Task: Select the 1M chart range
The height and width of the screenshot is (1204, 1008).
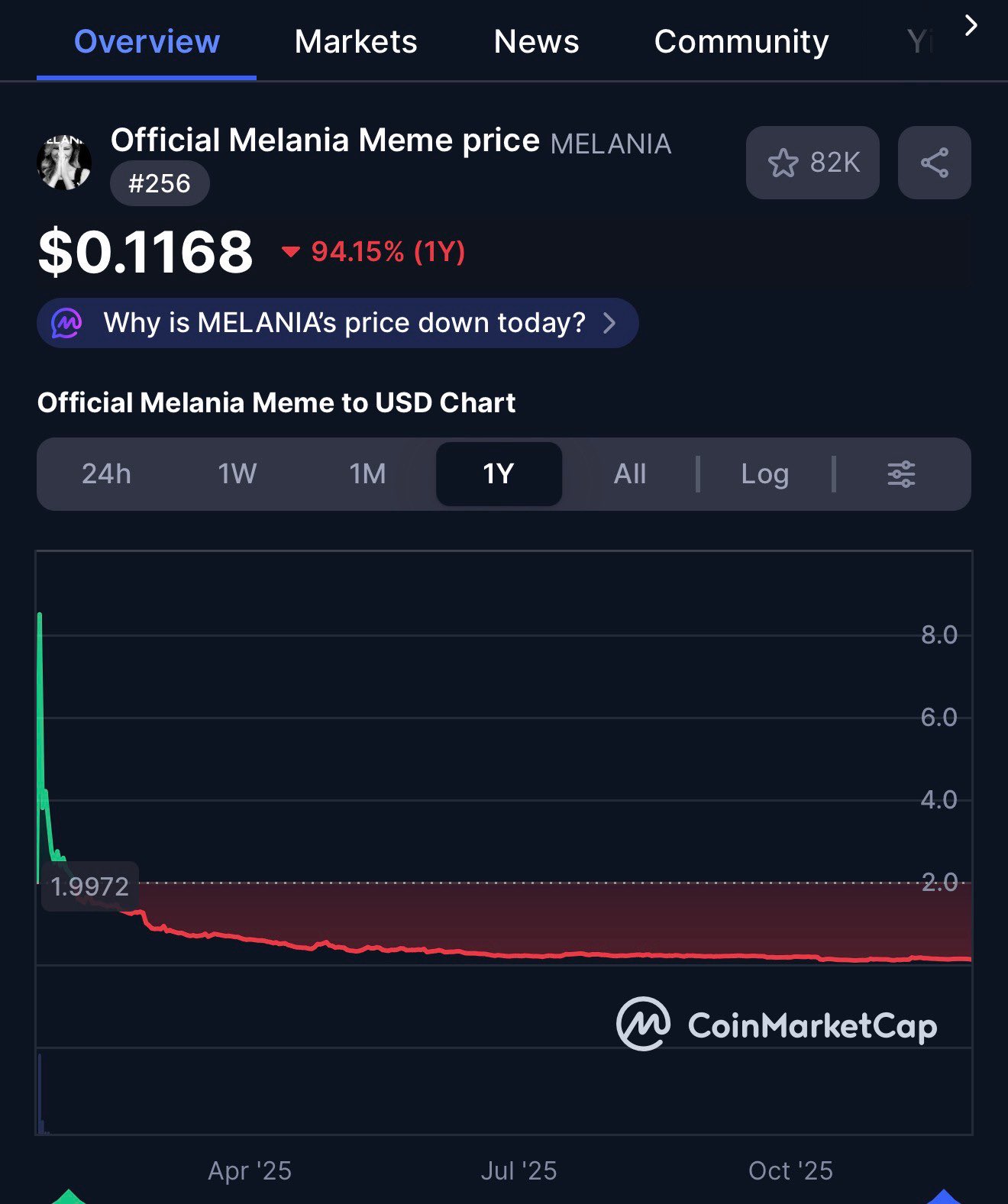Action: click(368, 474)
